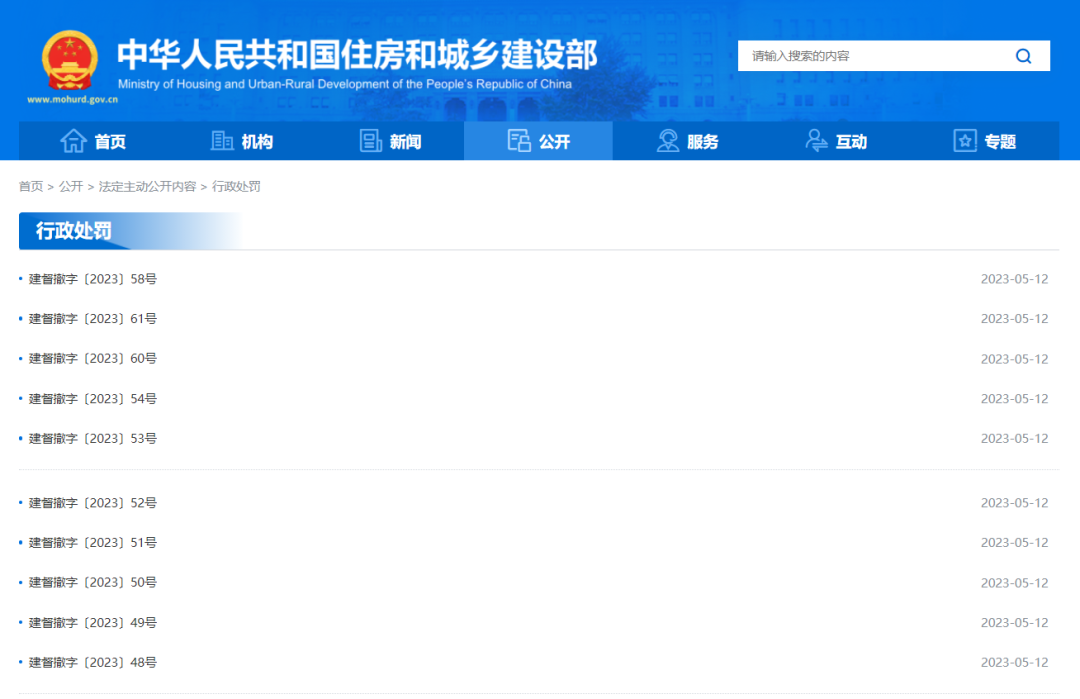Click the date beside 48号 entry
This screenshot has width=1080, height=699.
(1015, 663)
